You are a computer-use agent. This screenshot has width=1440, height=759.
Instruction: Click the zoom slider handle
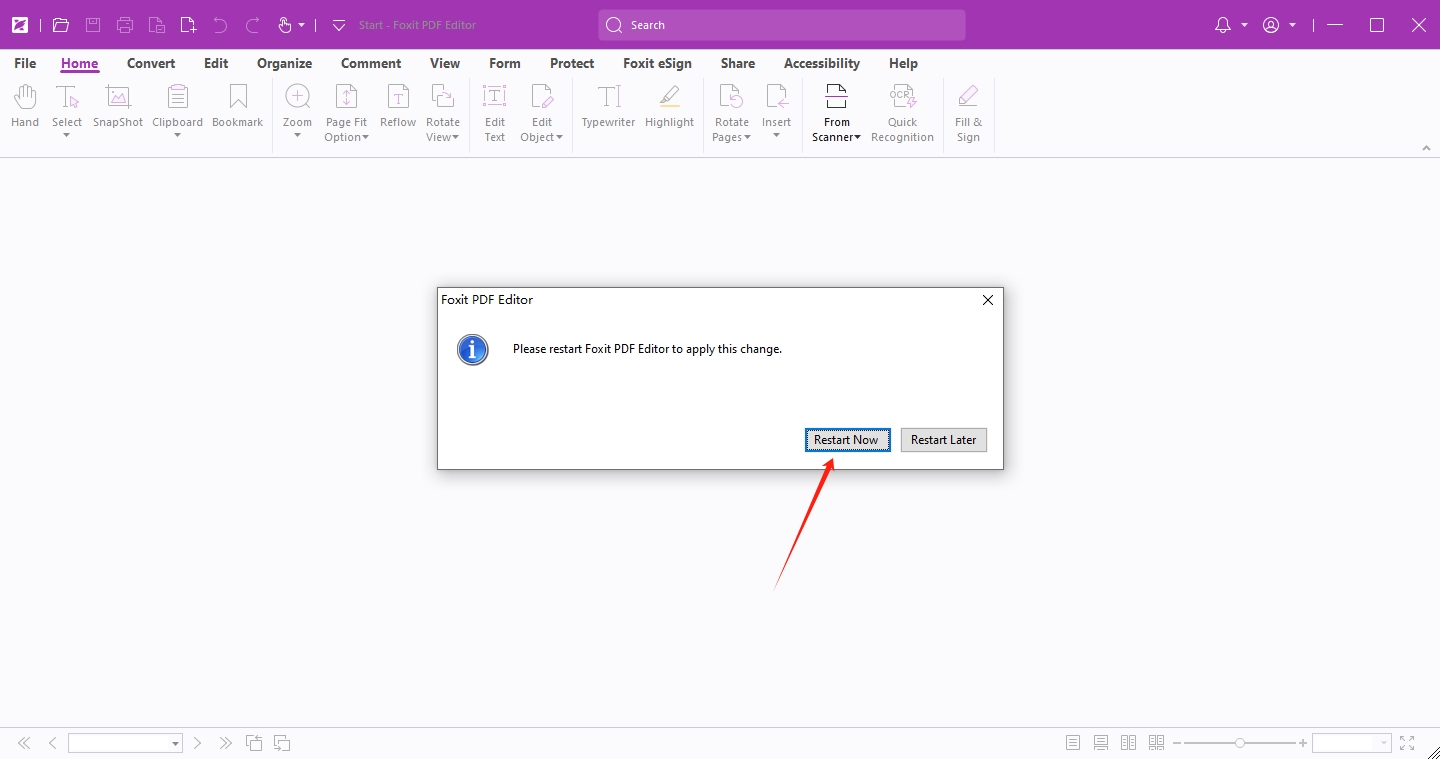click(x=1240, y=743)
